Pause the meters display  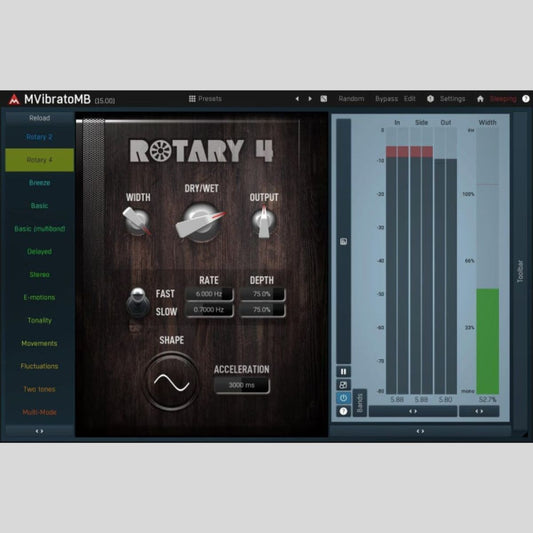pos(343,372)
